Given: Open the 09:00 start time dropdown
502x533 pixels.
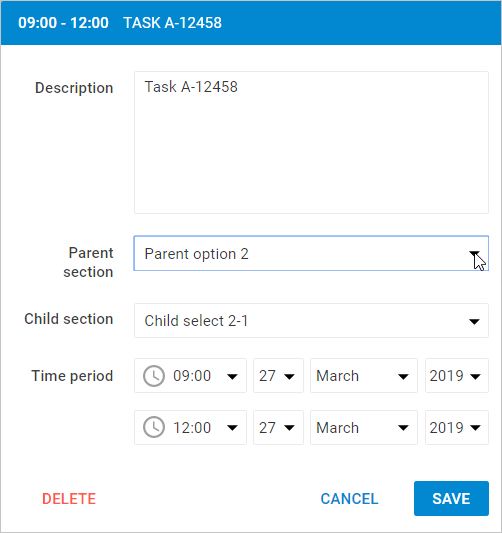Looking at the screenshot, I should (190, 376).
